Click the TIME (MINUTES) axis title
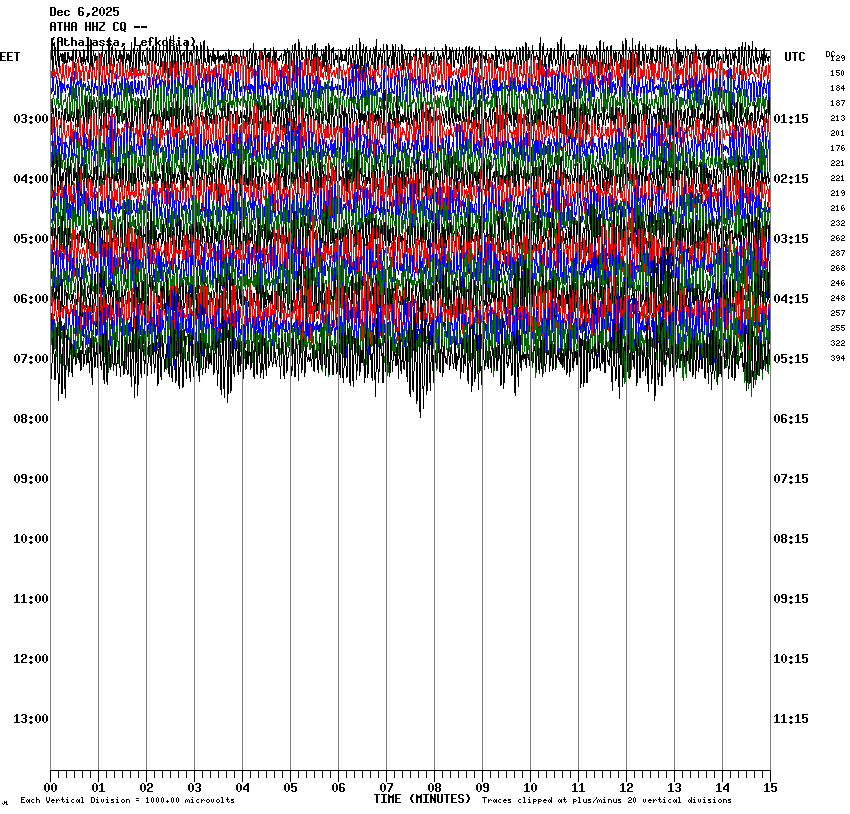 [422, 799]
